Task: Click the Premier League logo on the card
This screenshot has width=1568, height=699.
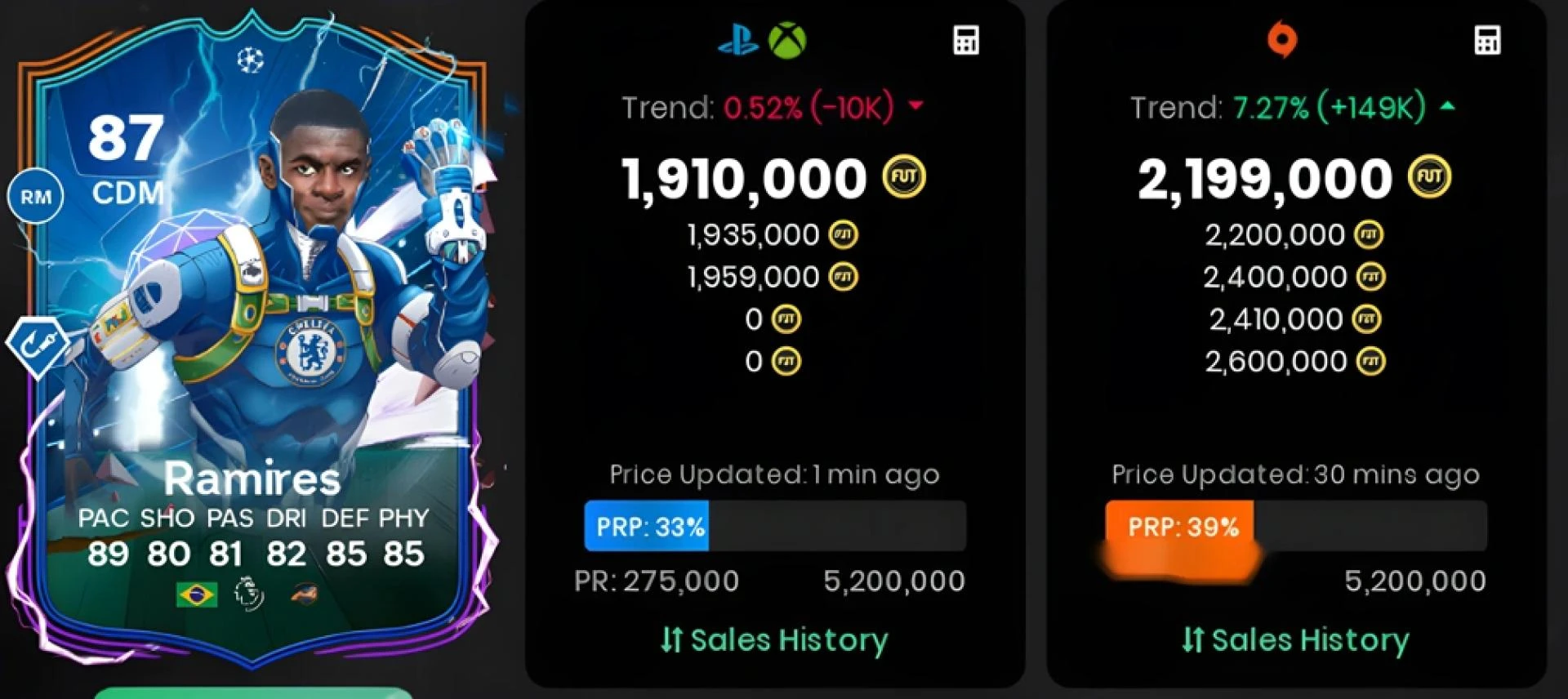Action: click(249, 594)
